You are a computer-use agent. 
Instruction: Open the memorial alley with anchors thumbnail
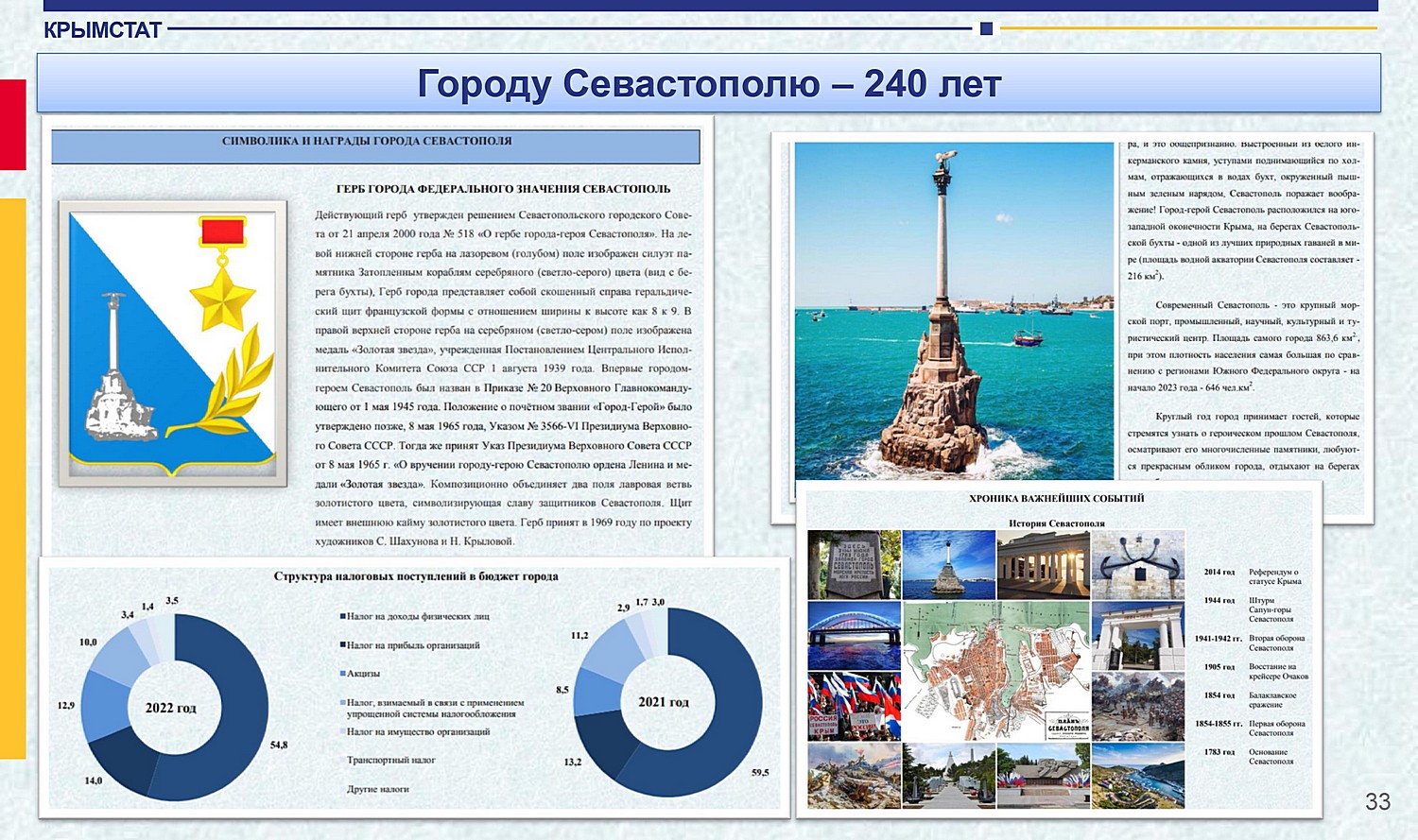(x=948, y=776)
